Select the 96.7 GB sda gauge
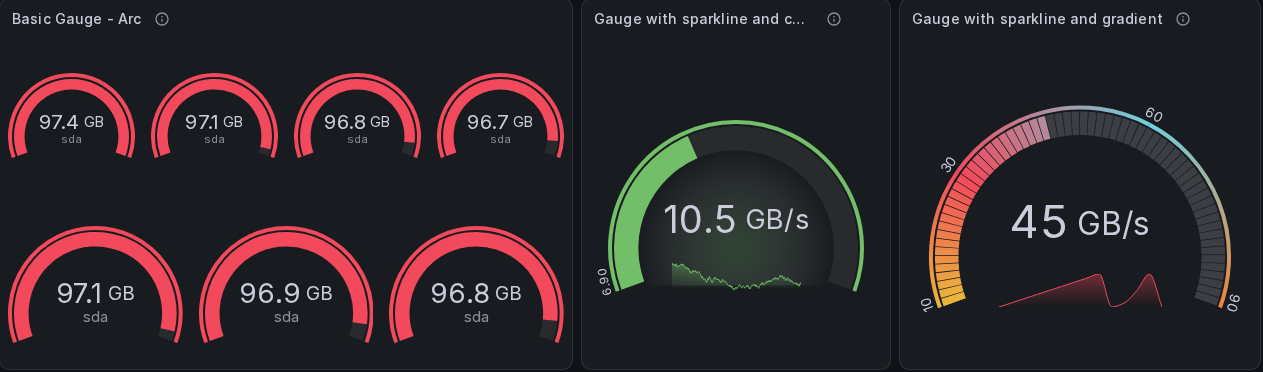This screenshot has height=372, width=1263. point(500,116)
